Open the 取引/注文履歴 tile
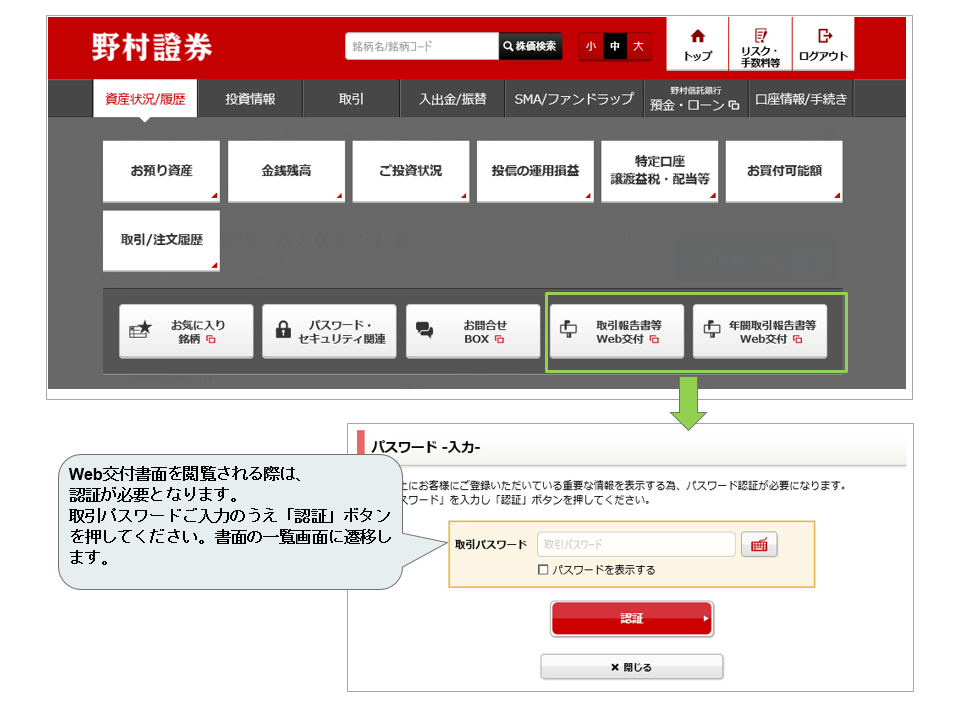 [162, 240]
